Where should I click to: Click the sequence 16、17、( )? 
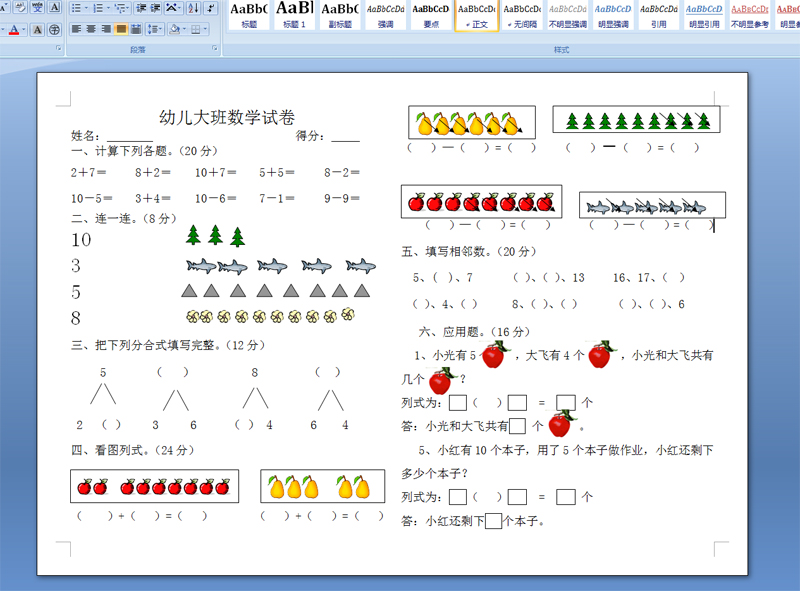coord(648,278)
